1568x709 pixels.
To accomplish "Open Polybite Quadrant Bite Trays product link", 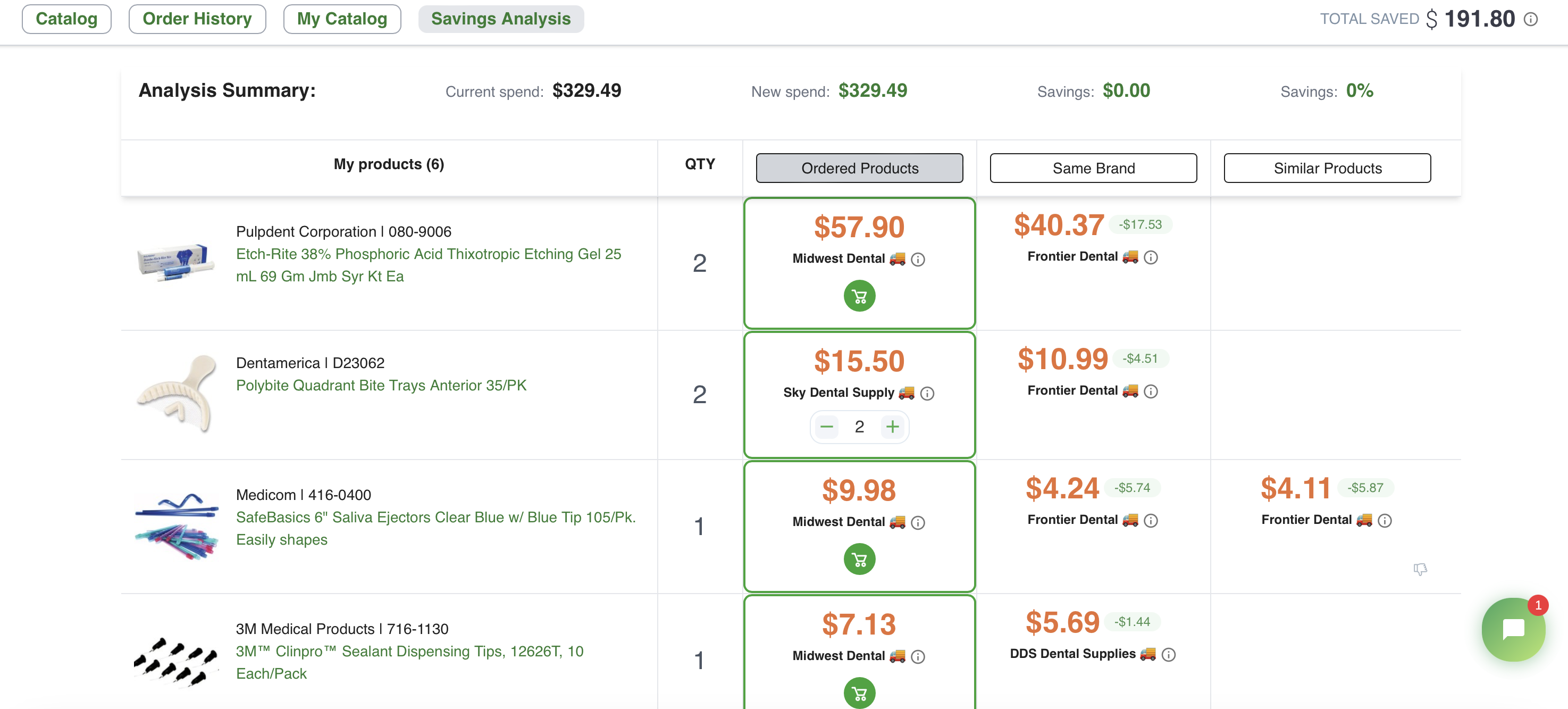I will pos(381,386).
